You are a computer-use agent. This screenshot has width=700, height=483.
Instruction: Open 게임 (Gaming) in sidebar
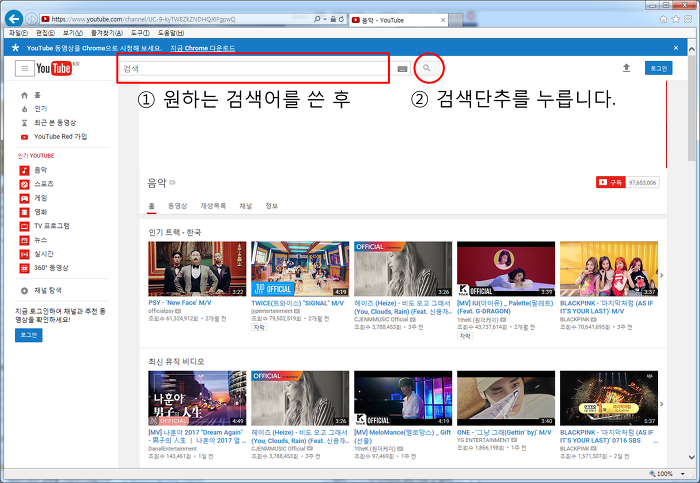click(x=40, y=198)
